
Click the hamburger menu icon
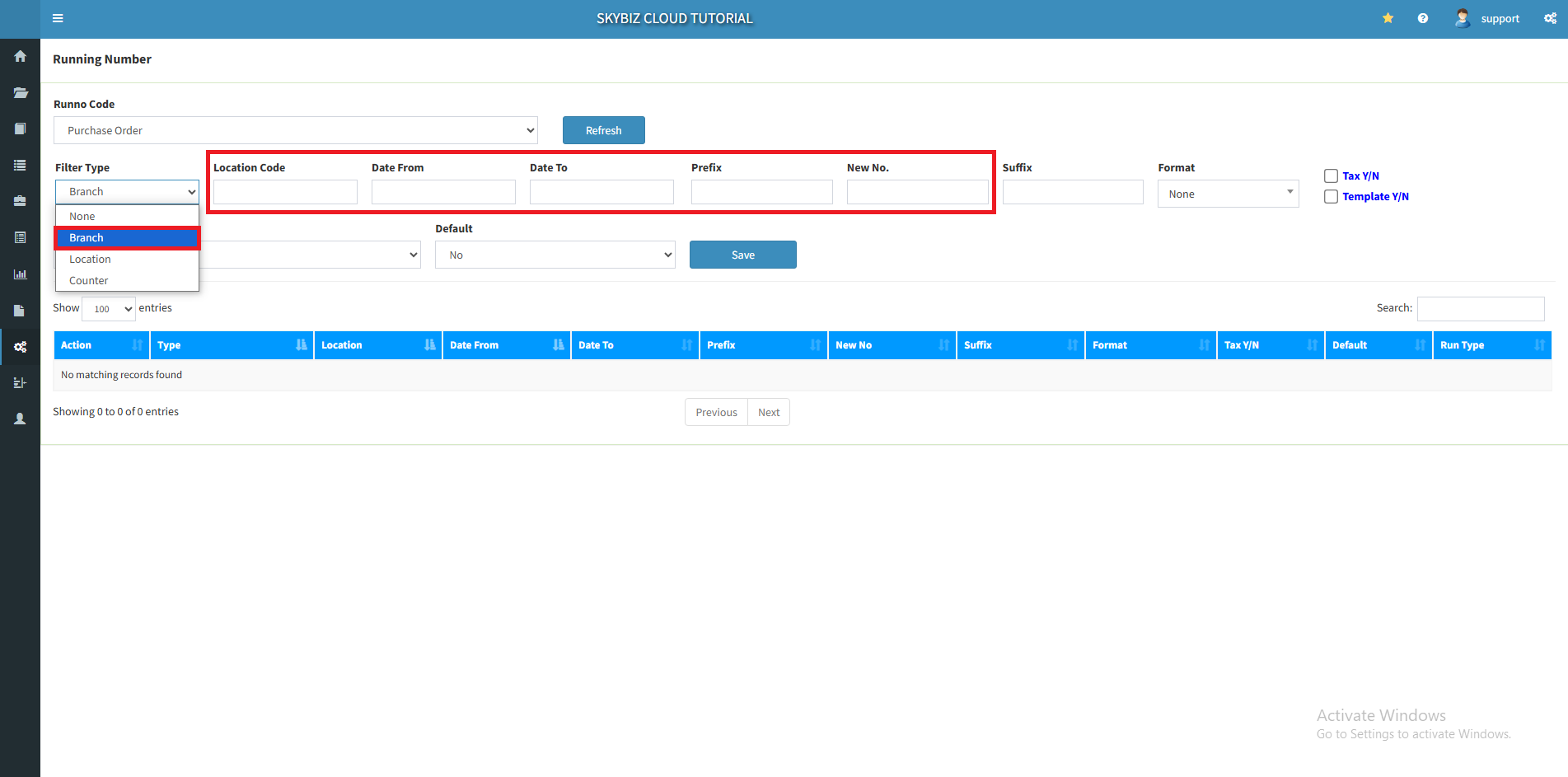coord(58,18)
